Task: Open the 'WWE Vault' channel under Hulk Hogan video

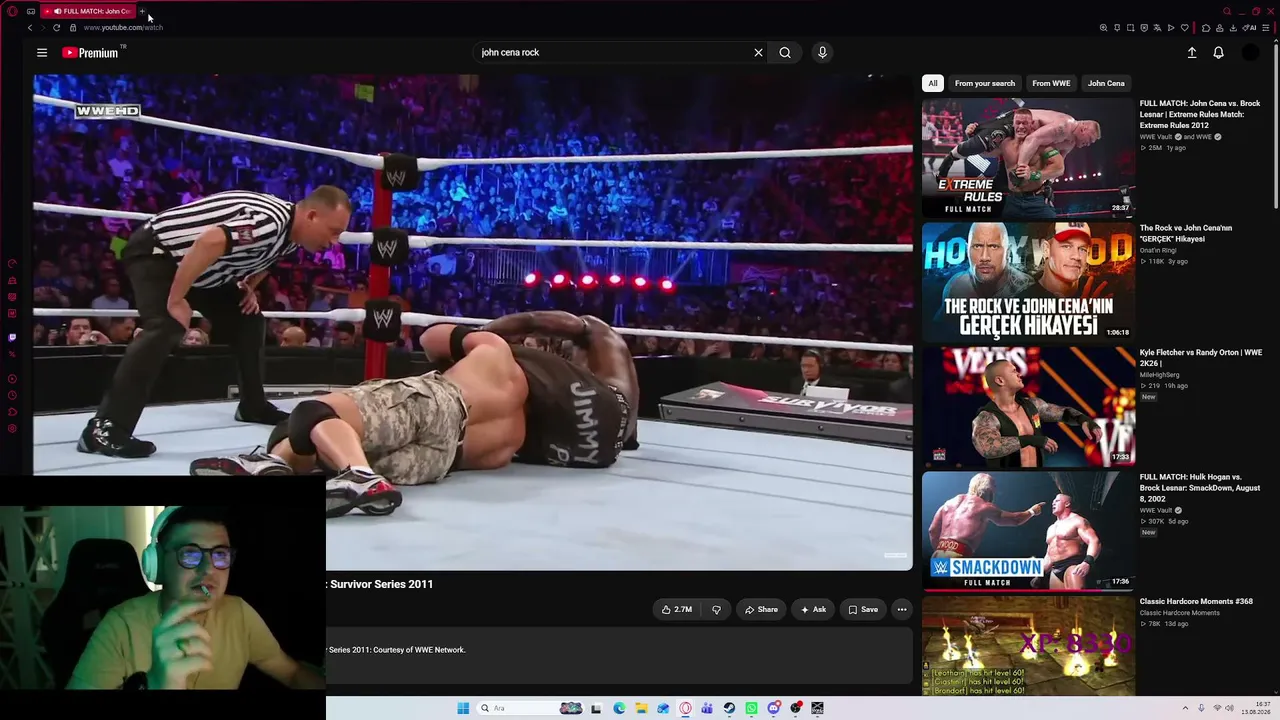Action: (1156, 510)
